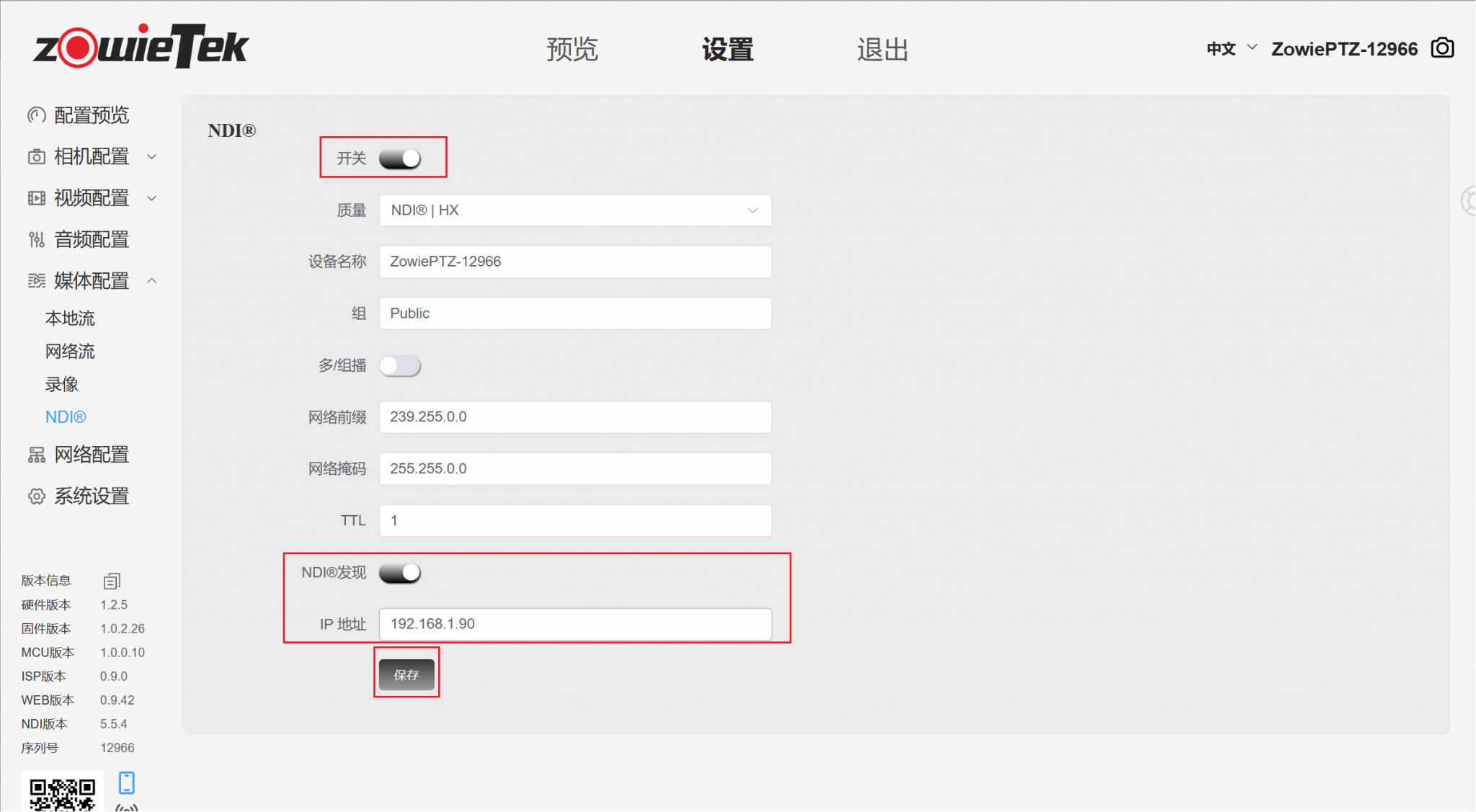Click the ISP版本 value 0.9.0

pyautogui.click(x=114, y=677)
